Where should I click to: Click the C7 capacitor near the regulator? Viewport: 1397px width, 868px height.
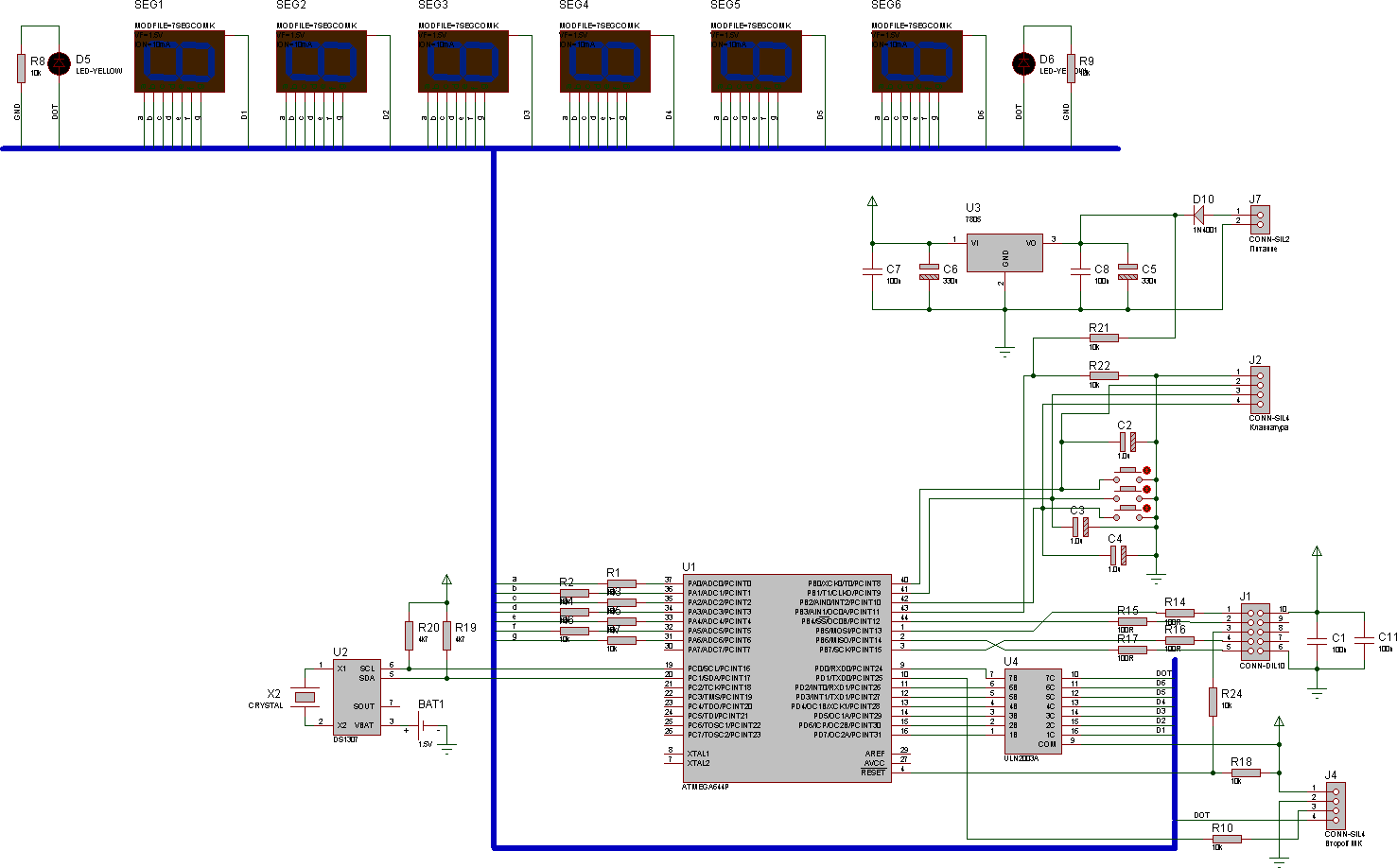tap(872, 271)
